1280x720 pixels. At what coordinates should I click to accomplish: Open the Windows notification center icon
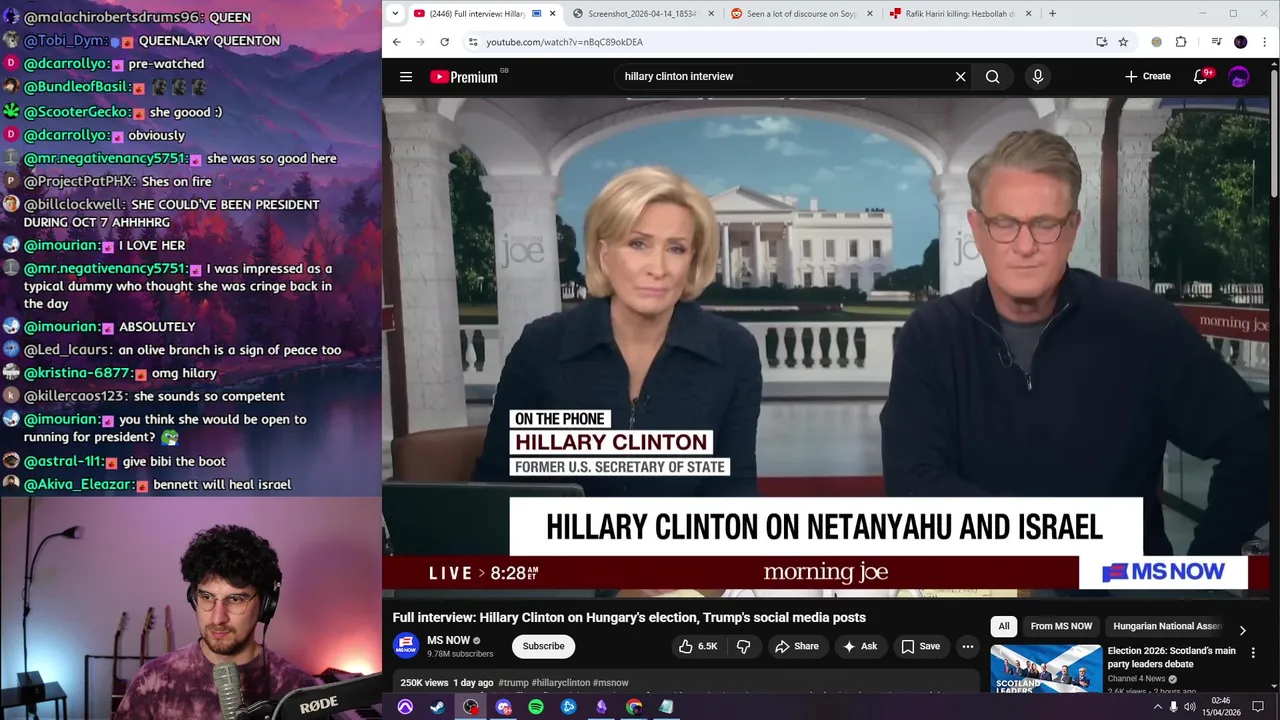tap(1258, 707)
